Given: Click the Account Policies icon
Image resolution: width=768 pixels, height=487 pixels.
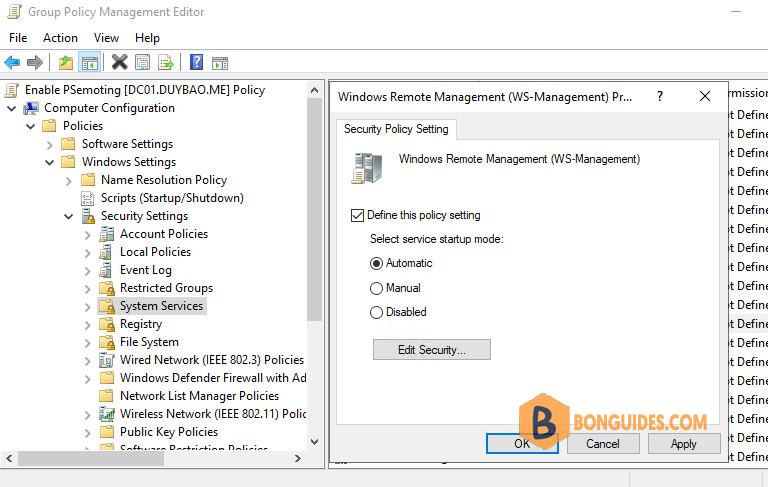Looking at the screenshot, I should pos(106,234).
